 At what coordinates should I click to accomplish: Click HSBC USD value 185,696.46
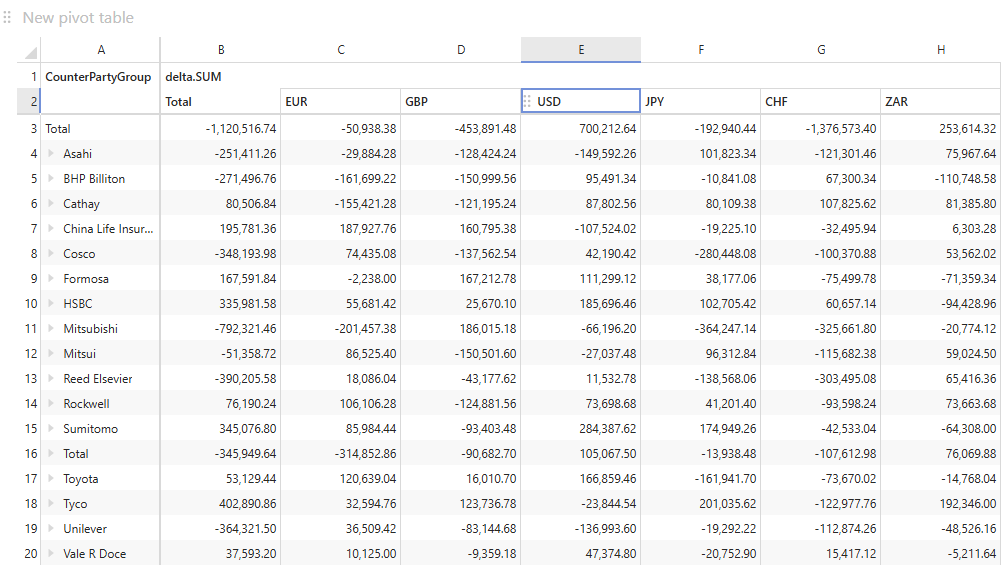click(x=608, y=303)
